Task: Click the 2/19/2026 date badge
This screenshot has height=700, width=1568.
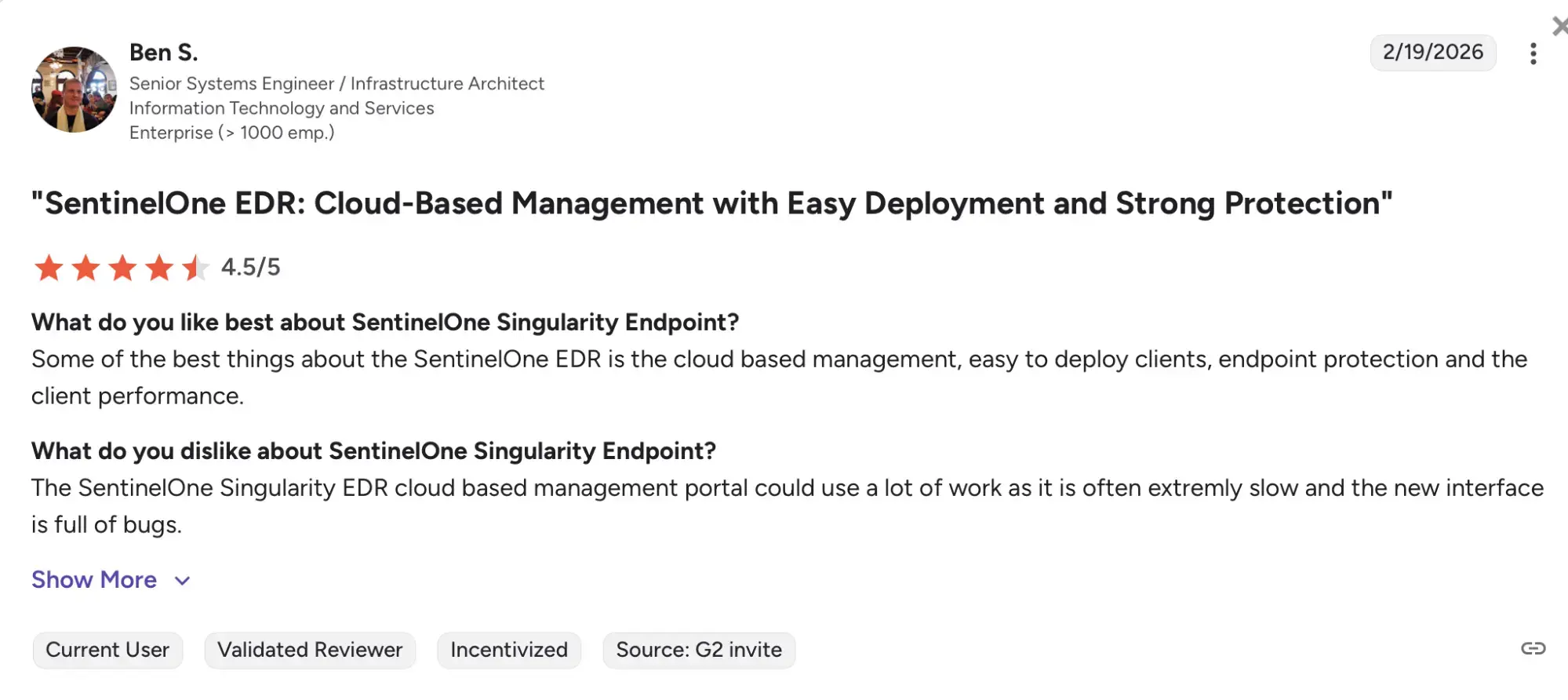Action: pyautogui.click(x=1432, y=53)
